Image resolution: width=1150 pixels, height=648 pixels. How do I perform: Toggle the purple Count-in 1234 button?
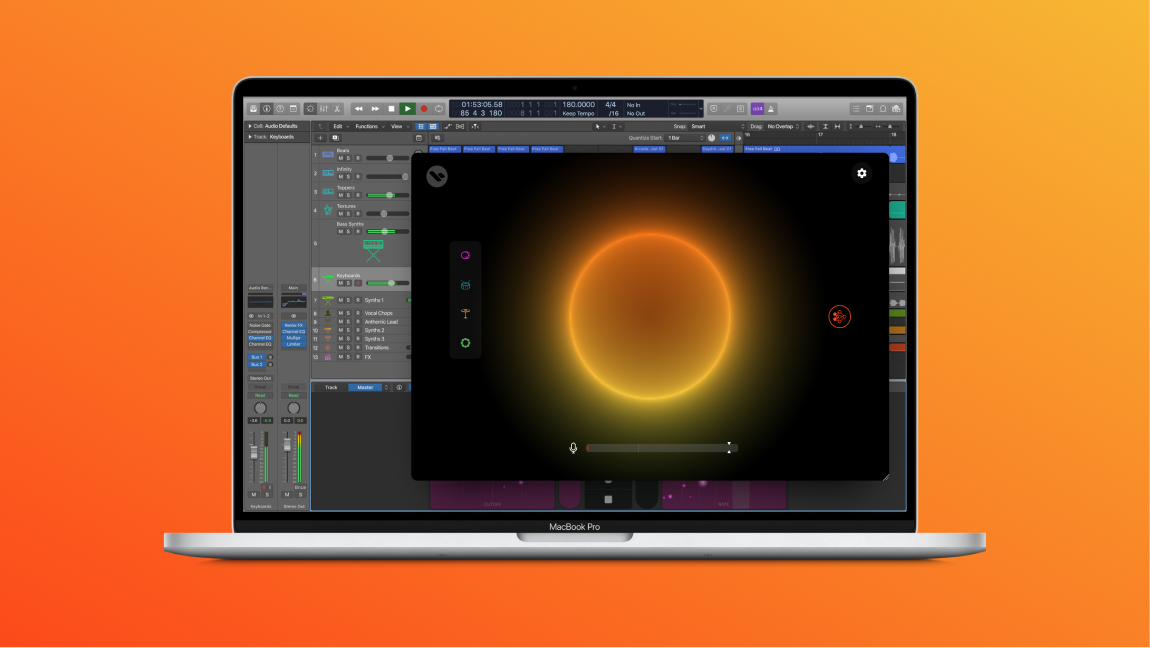758,108
